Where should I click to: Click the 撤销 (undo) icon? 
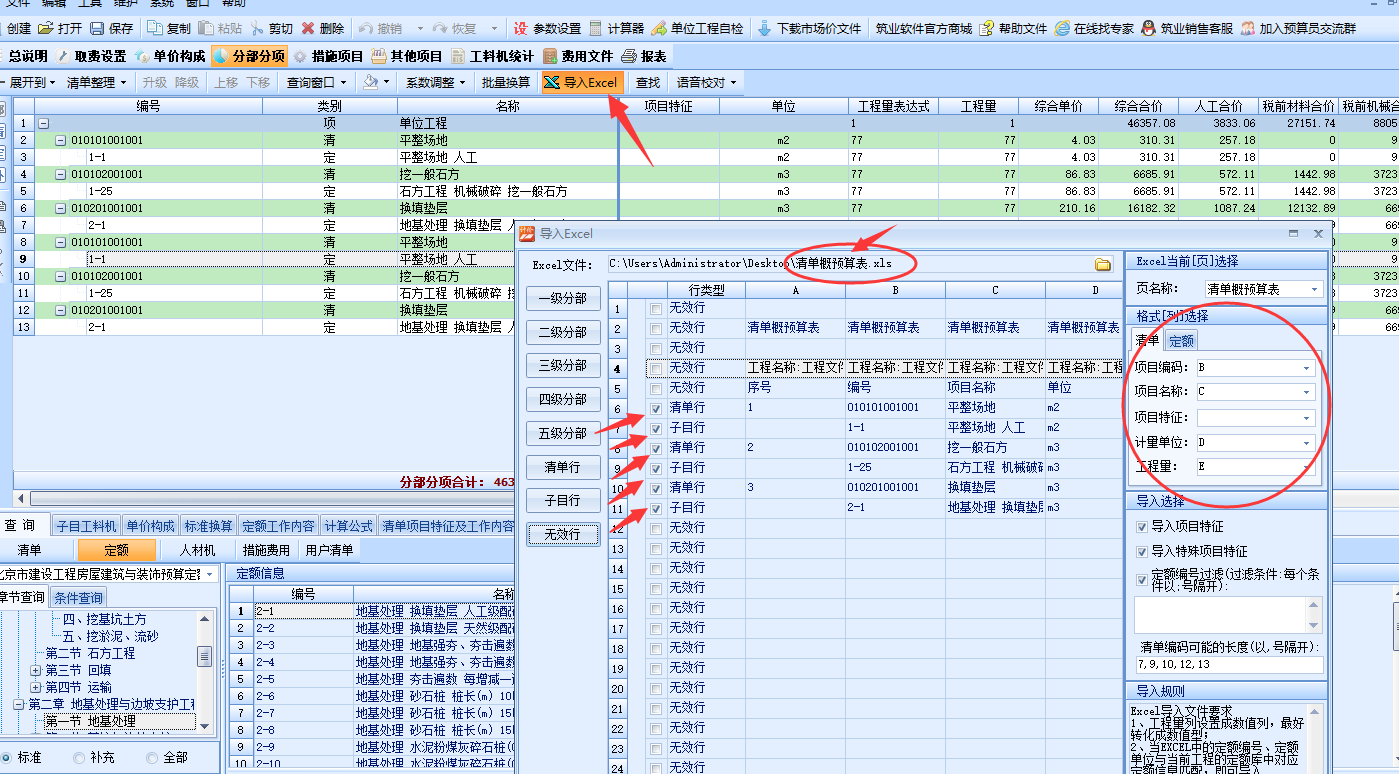(x=367, y=28)
